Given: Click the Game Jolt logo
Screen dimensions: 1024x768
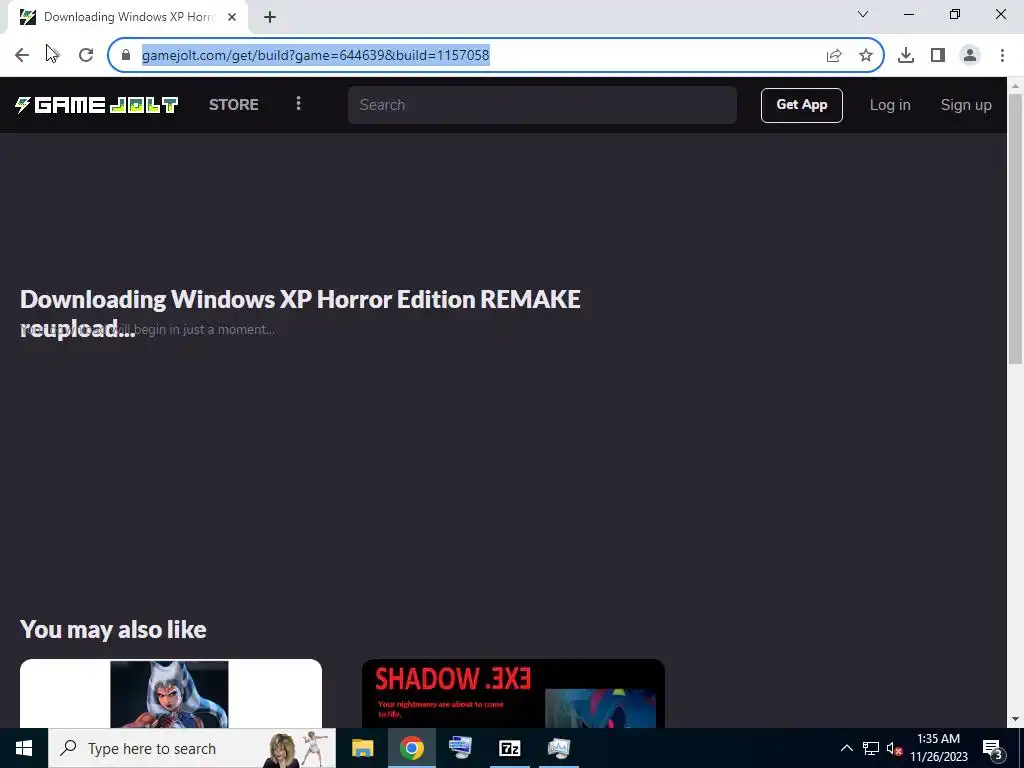Looking at the screenshot, I should [x=96, y=105].
